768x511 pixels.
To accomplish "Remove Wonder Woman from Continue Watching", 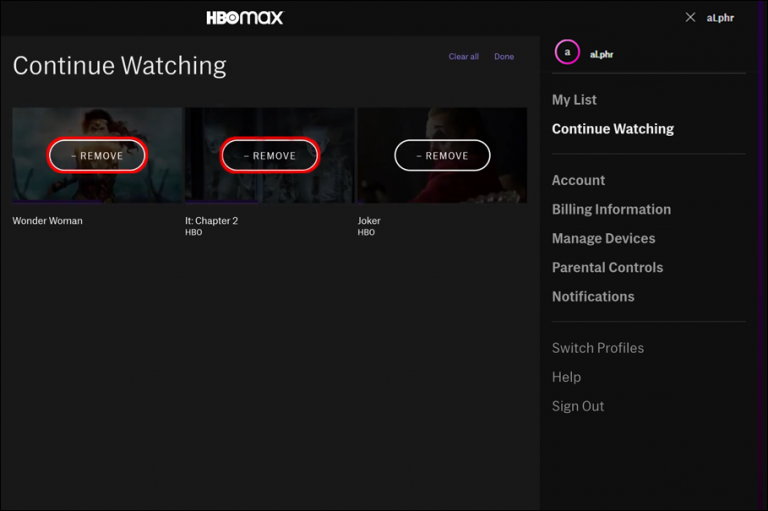I will click(x=97, y=155).
